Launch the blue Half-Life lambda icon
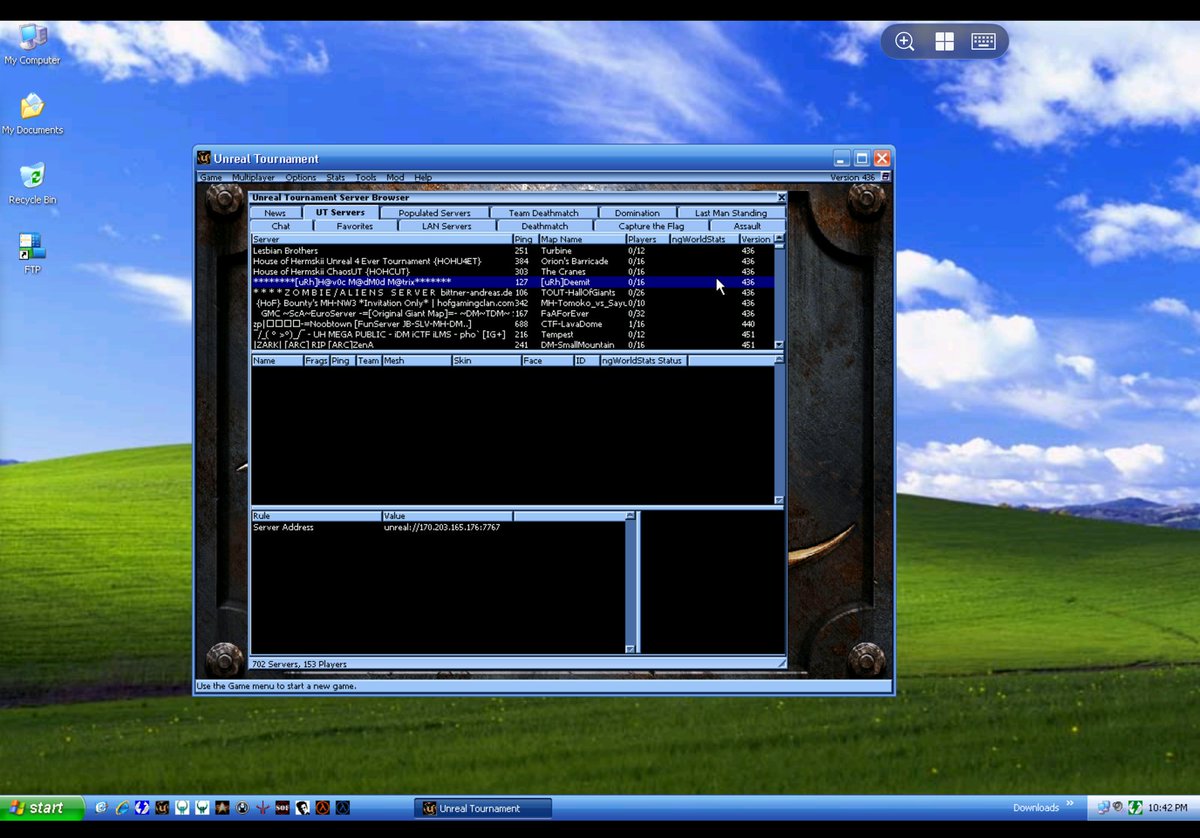This screenshot has height=838, width=1200. pos(343,807)
